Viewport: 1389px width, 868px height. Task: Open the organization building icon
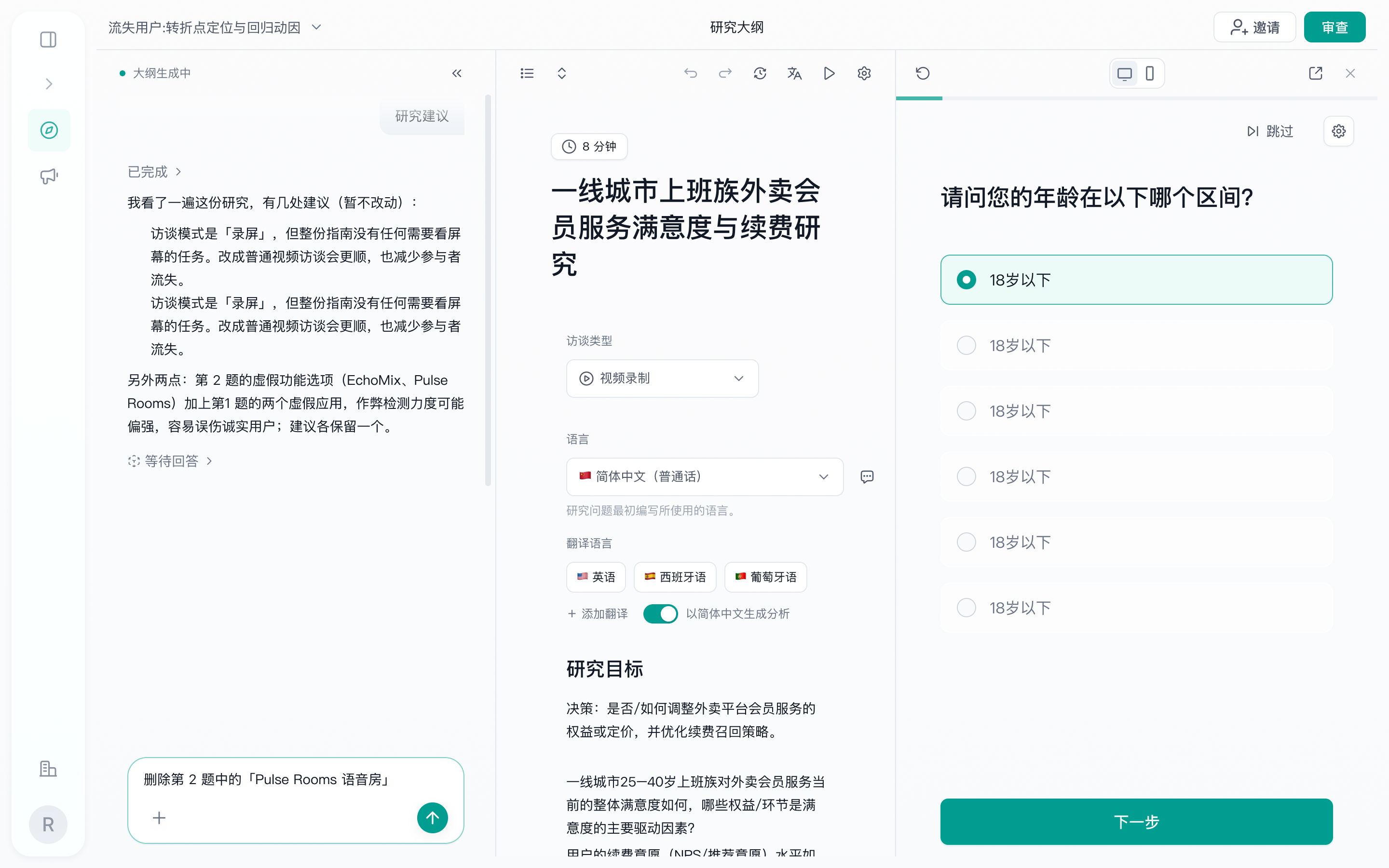coord(48,769)
